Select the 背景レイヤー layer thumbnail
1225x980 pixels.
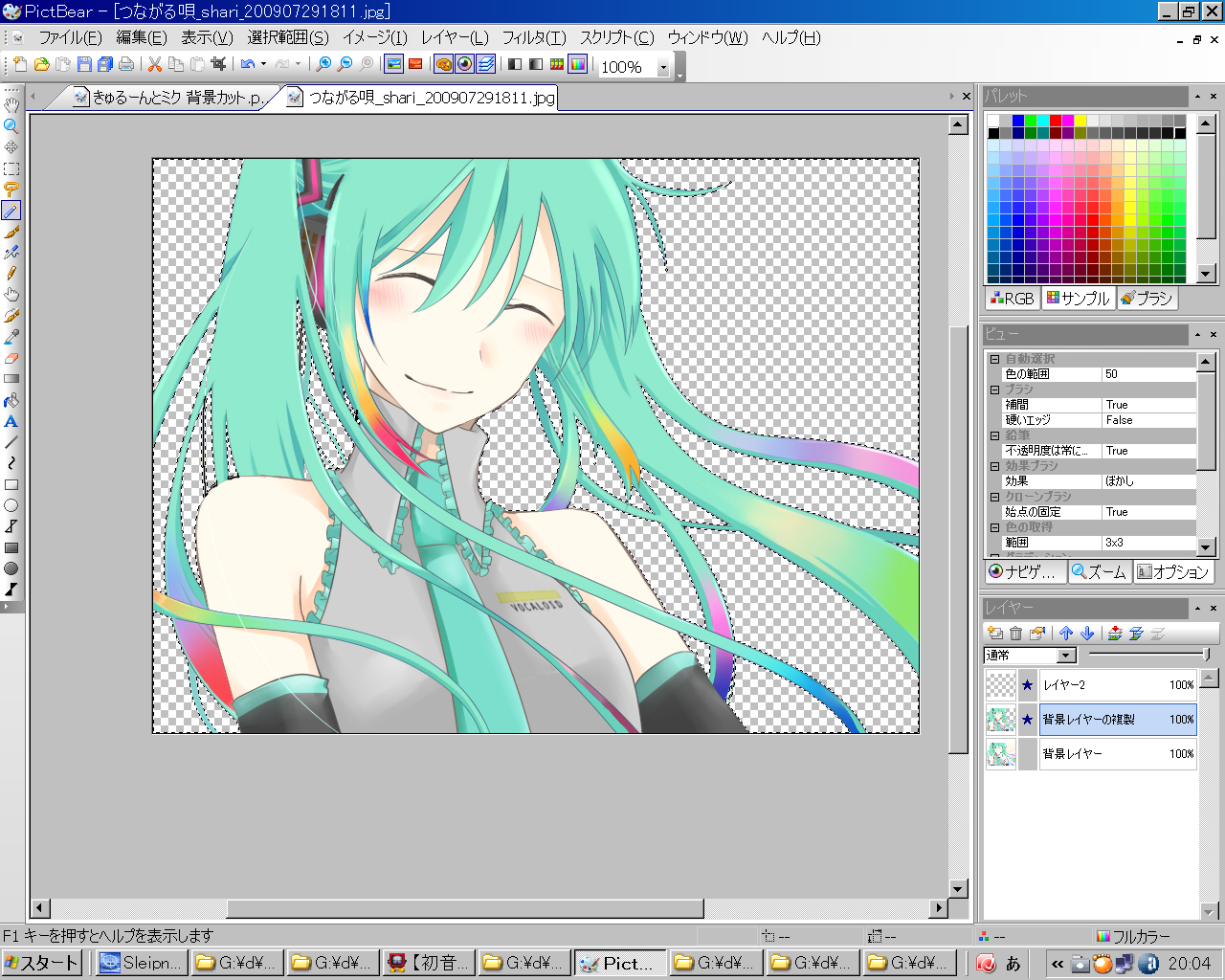coord(1001,754)
